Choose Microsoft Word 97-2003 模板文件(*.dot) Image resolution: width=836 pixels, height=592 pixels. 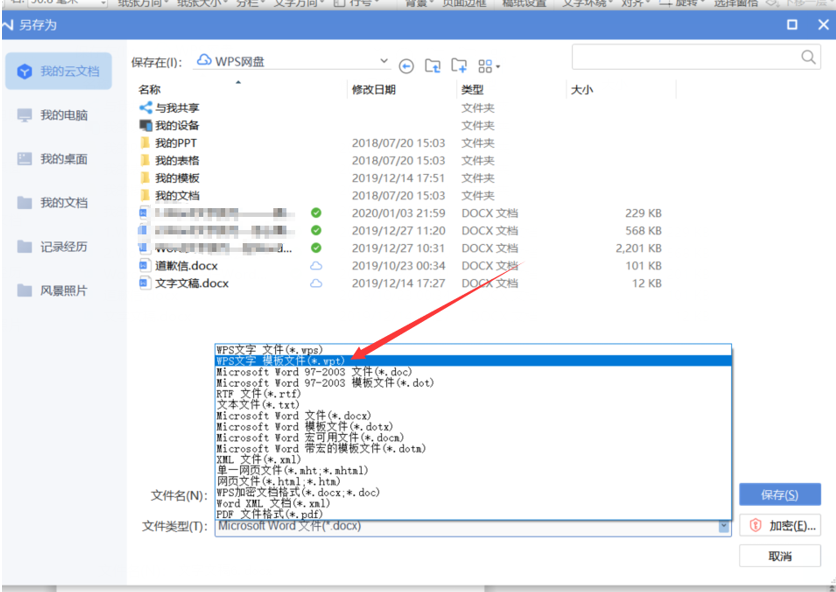pos(473,383)
